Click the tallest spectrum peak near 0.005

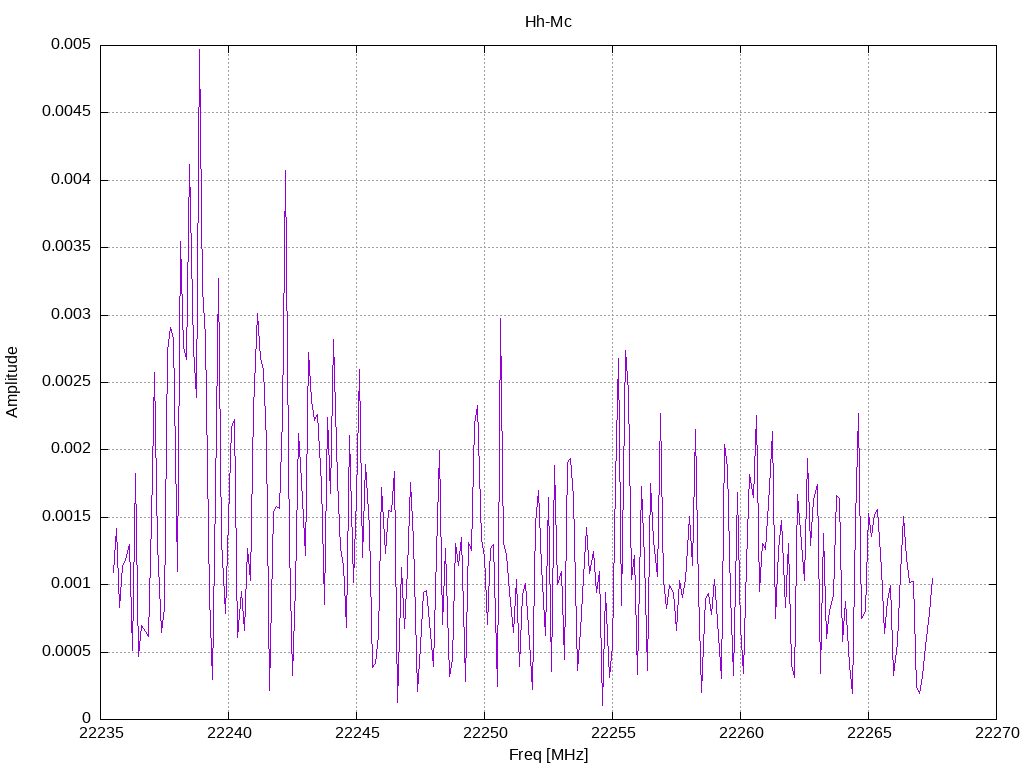tap(199, 52)
